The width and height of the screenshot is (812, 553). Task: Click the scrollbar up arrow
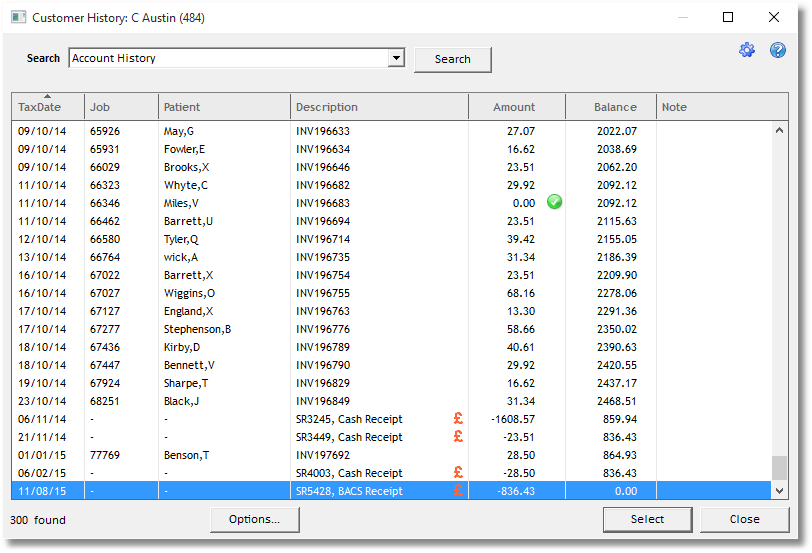[x=779, y=130]
